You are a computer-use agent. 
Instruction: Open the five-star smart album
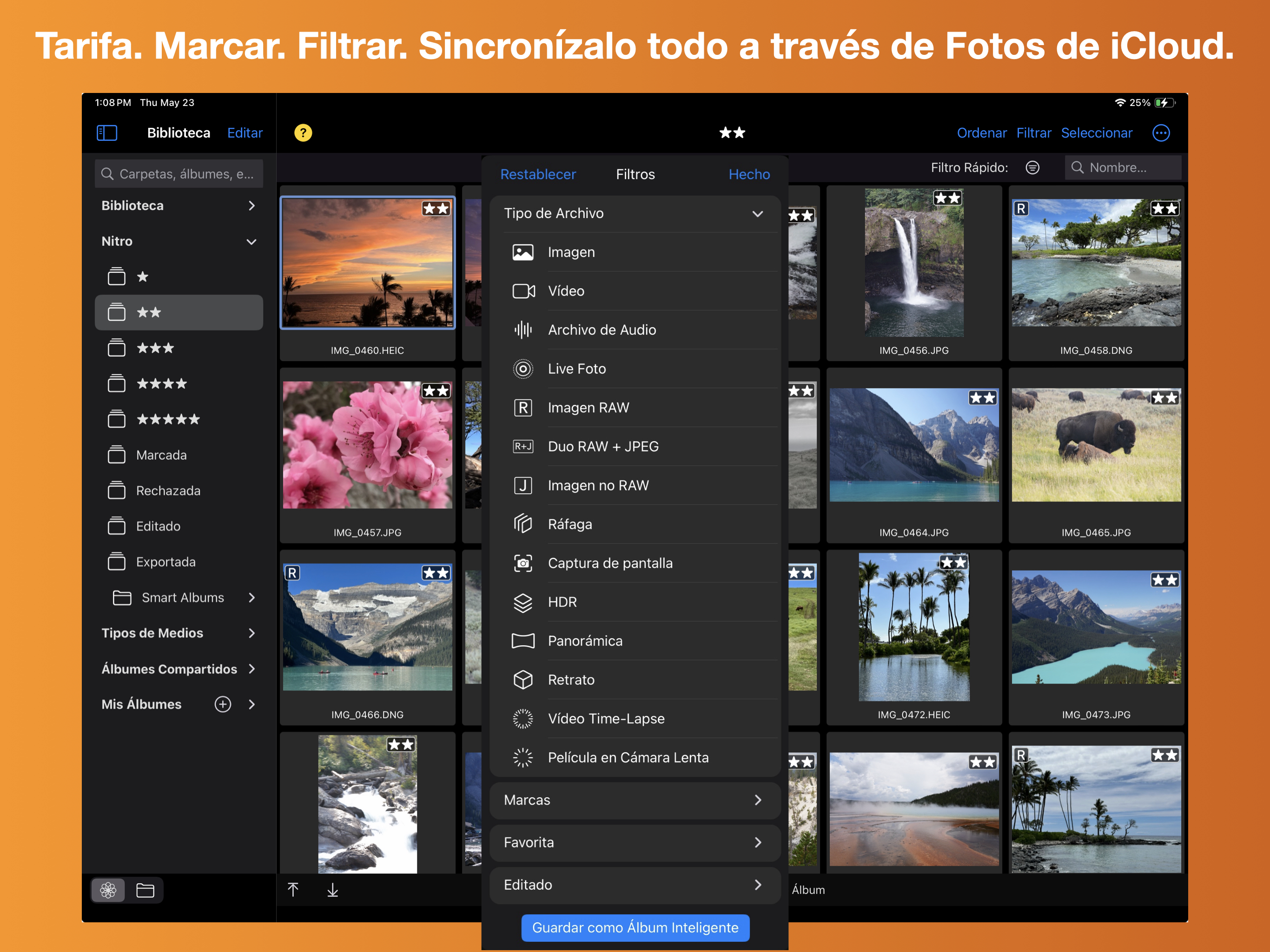click(179, 419)
